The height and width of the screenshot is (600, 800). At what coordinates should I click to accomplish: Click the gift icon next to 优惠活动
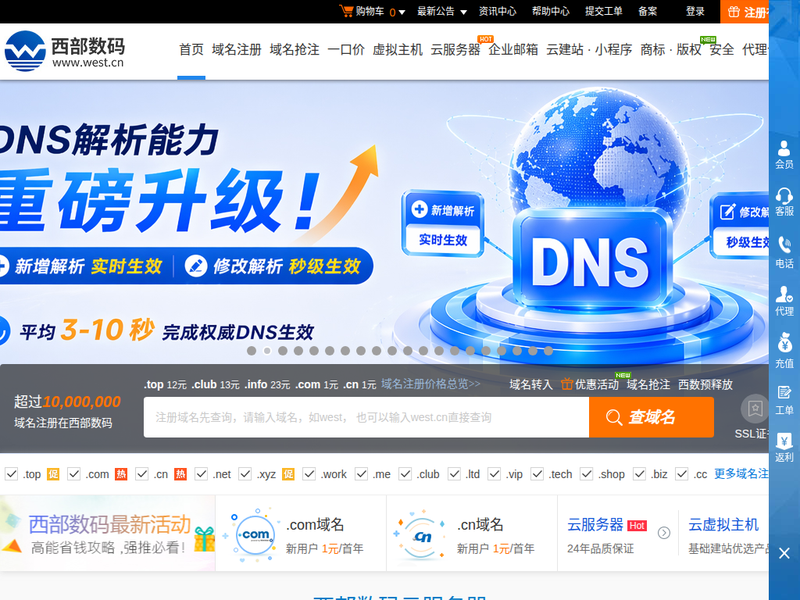[566, 384]
